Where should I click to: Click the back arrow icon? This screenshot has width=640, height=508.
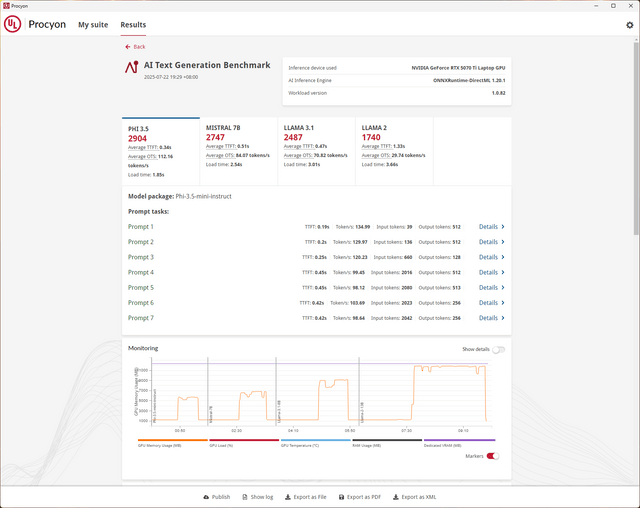tap(128, 47)
